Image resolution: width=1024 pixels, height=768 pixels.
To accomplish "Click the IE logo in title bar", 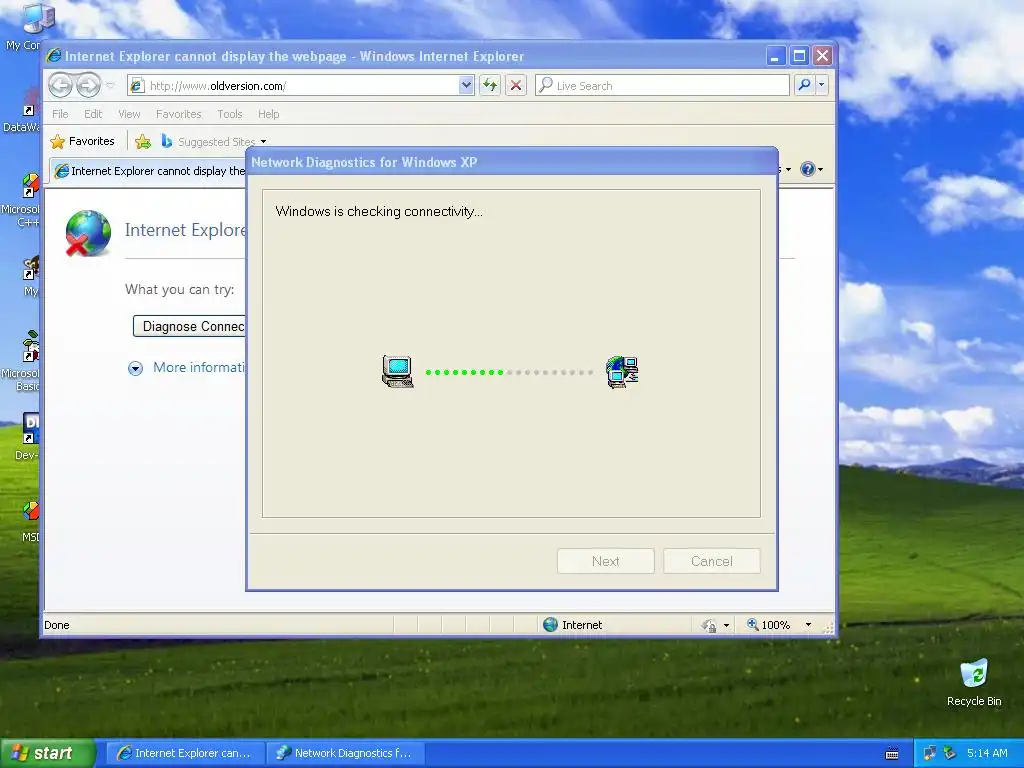I will click(x=53, y=56).
